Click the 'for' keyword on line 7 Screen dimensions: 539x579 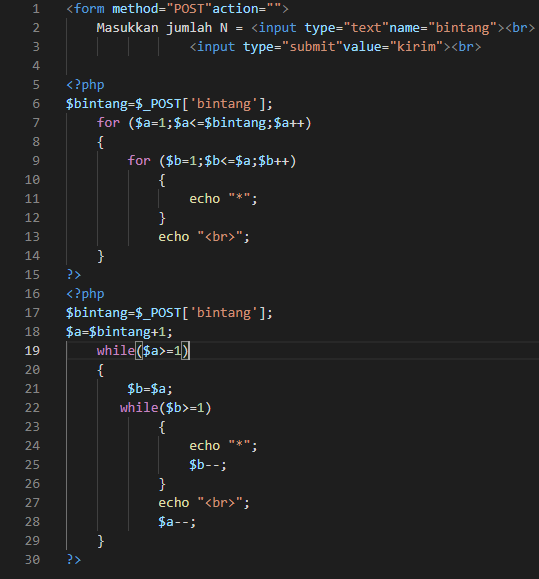[108, 123]
